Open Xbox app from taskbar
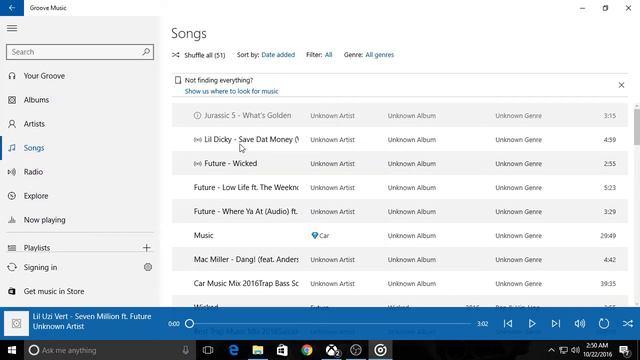 [x=332, y=350]
